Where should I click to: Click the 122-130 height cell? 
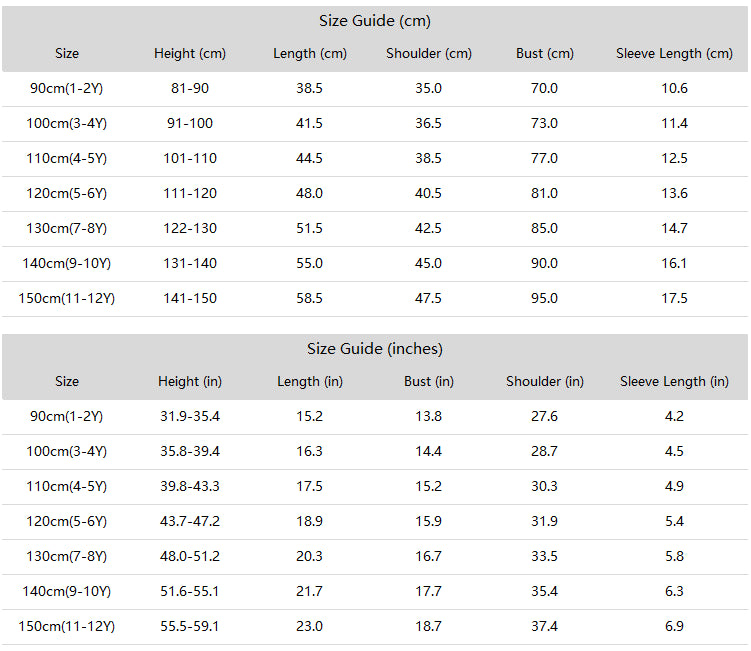190,228
